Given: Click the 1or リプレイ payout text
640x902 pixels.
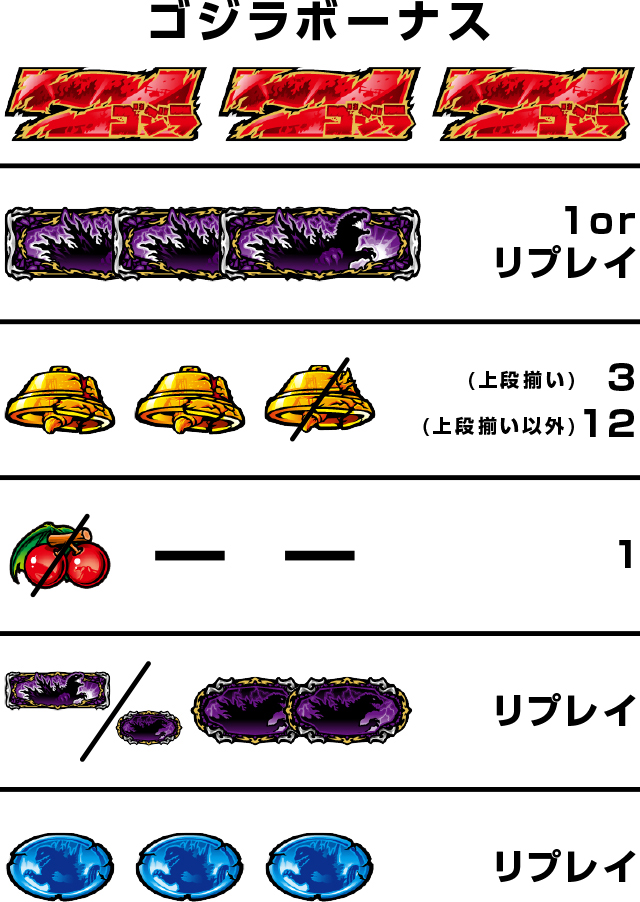Looking at the screenshot, I should click(x=565, y=242).
